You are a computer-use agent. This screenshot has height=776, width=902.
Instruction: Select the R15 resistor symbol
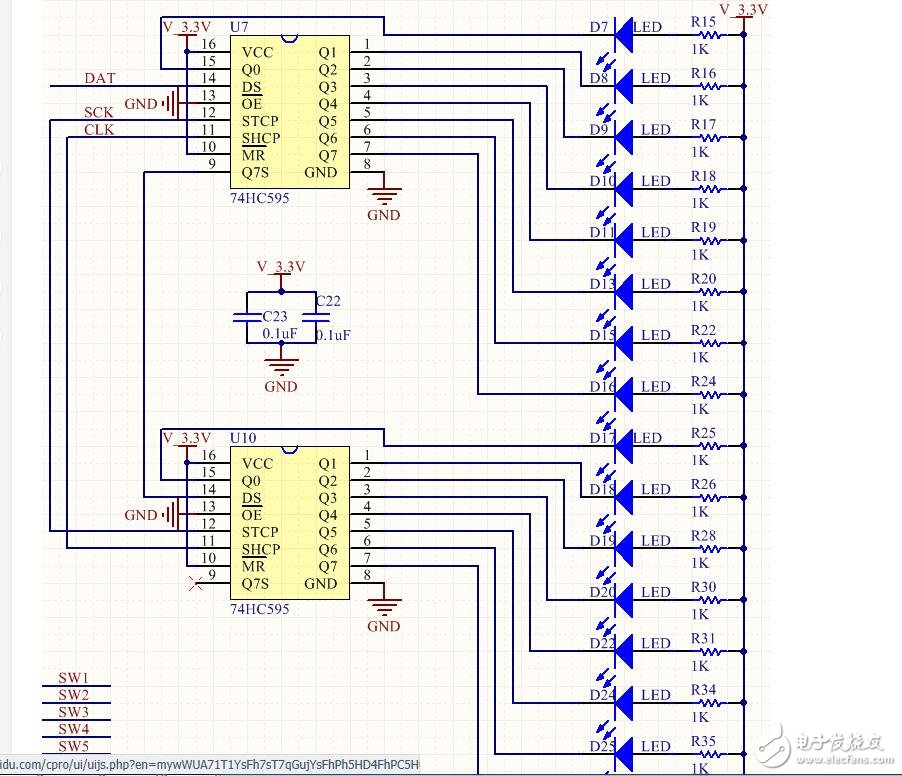tap(717, 34)
